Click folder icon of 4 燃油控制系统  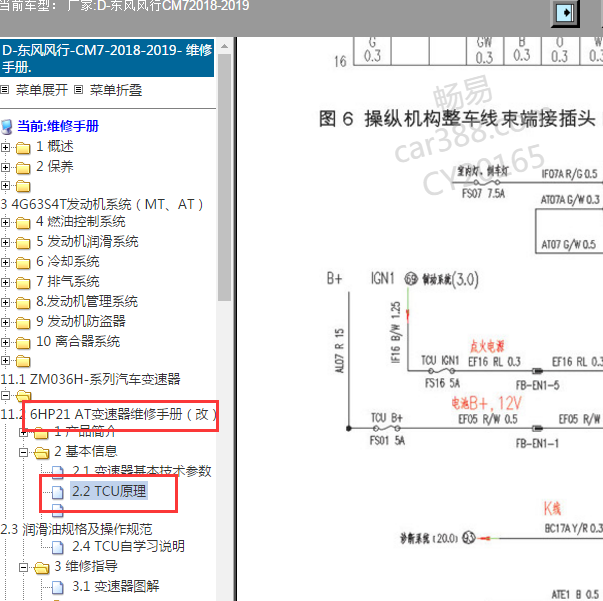[23, 223]
